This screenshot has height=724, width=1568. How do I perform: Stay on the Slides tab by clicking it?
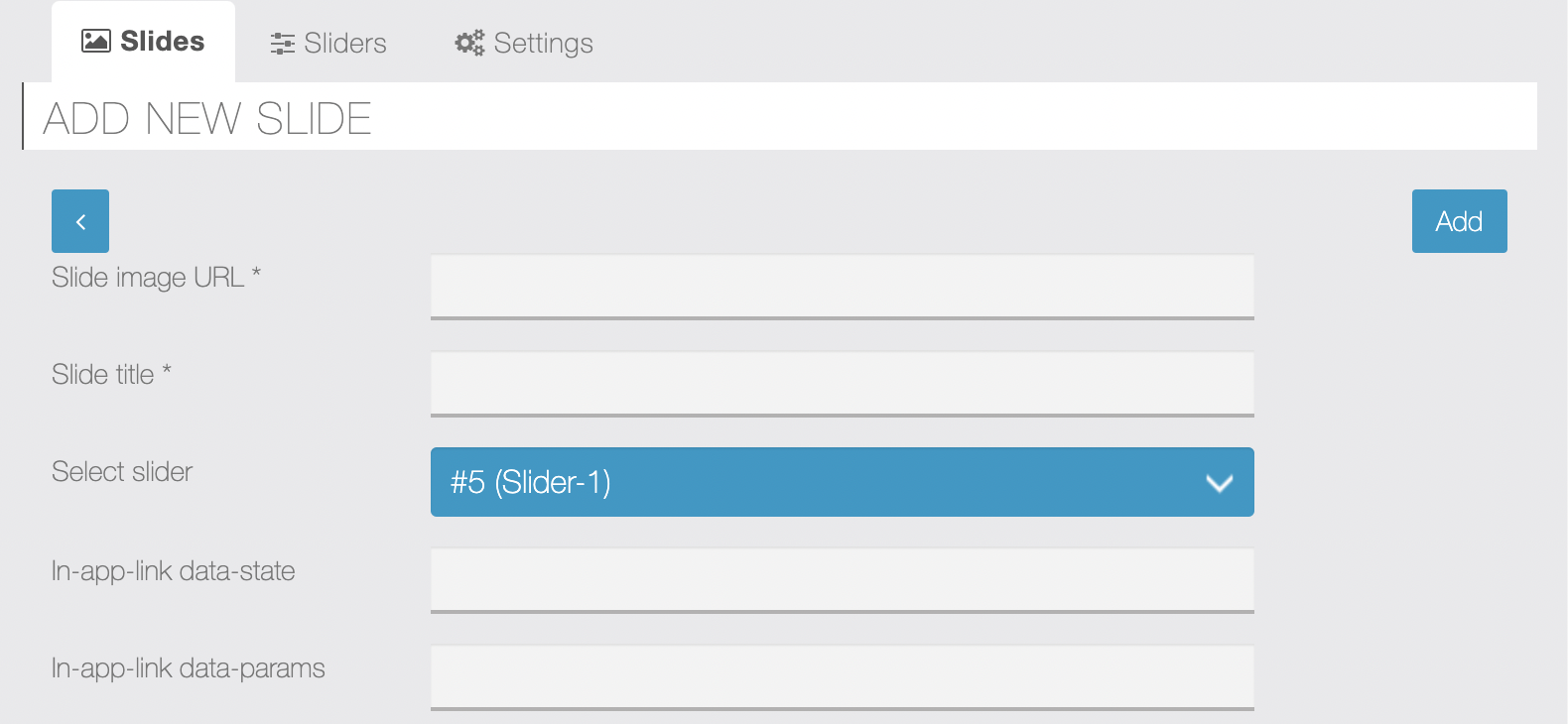[x=142, y=41]
